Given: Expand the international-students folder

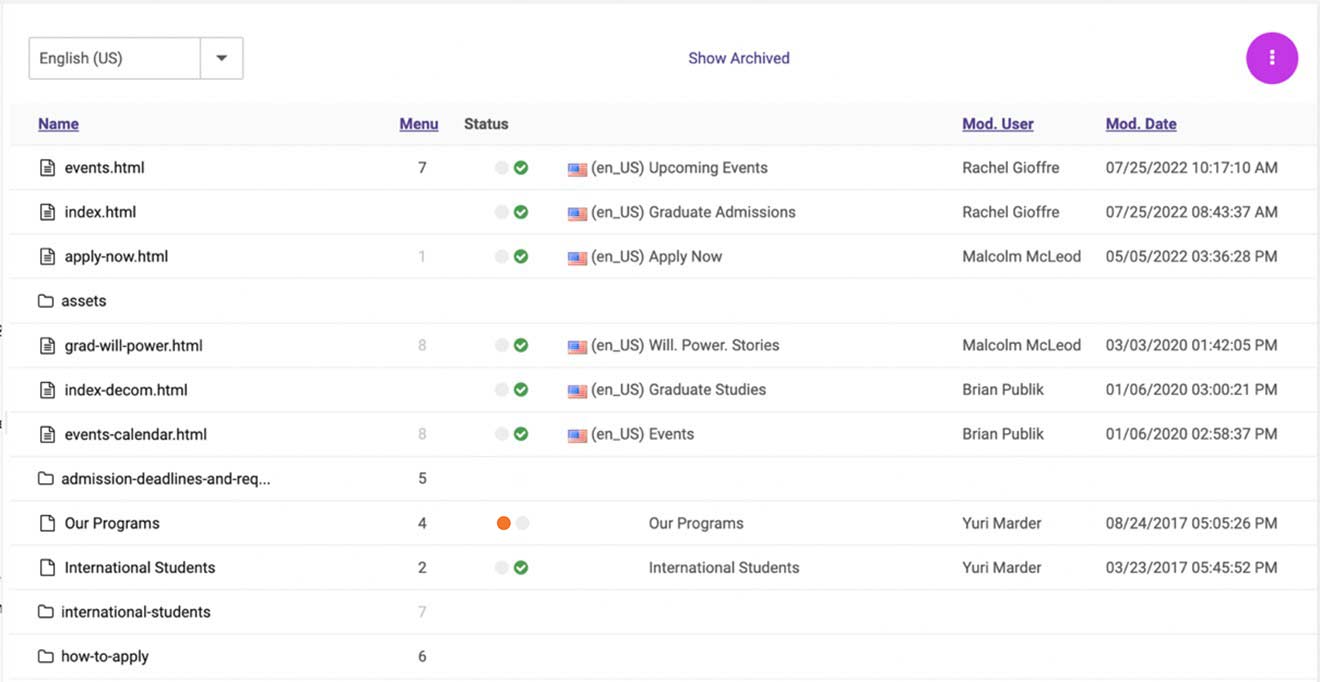Looking at the screenshot, I should 135,612.
